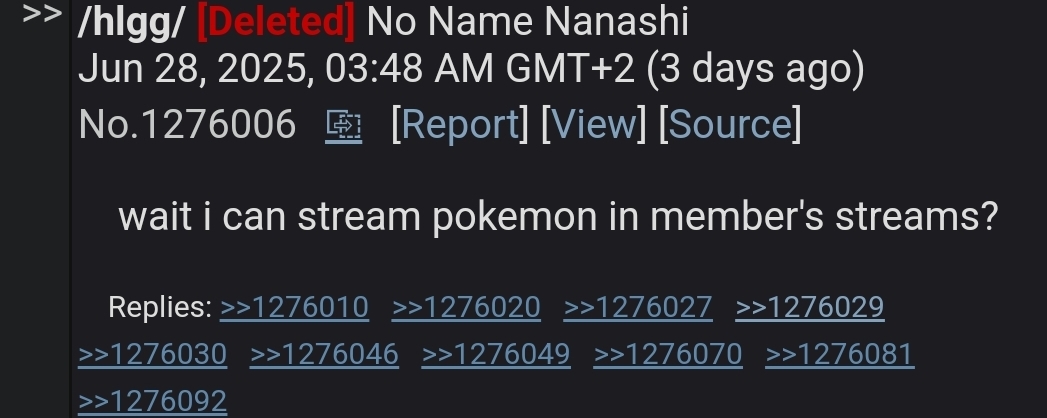
Task: Follow reply link >>1276027
Action: [x=638, y=308]
